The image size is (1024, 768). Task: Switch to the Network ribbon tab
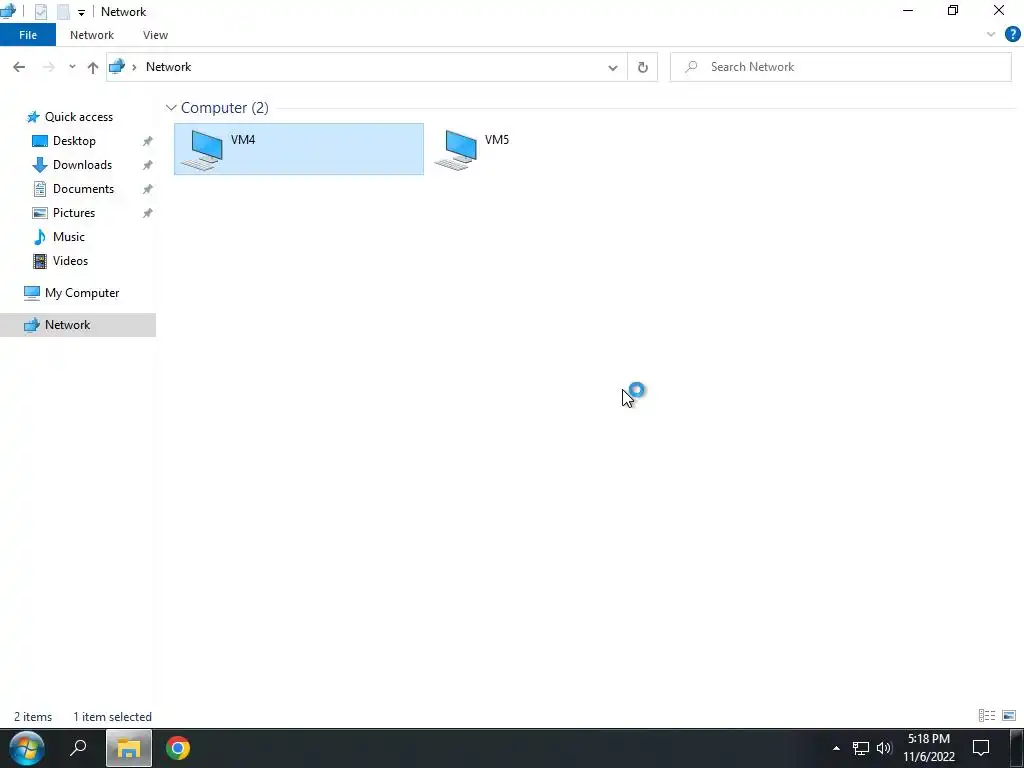click(91, 35)
